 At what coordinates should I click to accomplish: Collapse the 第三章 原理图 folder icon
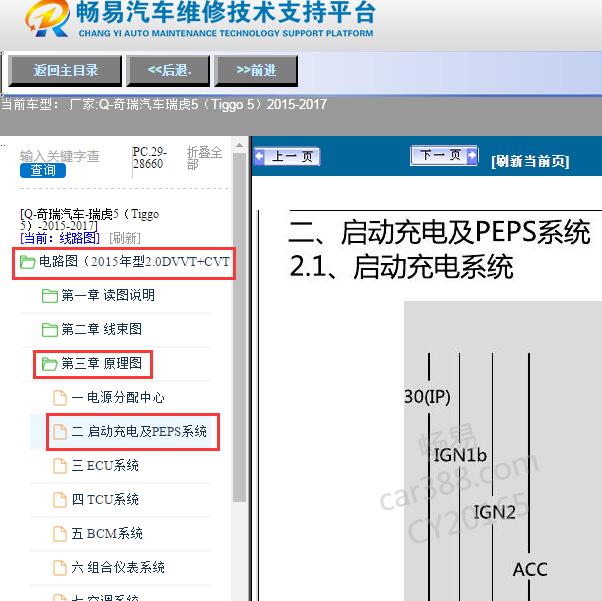50,364
